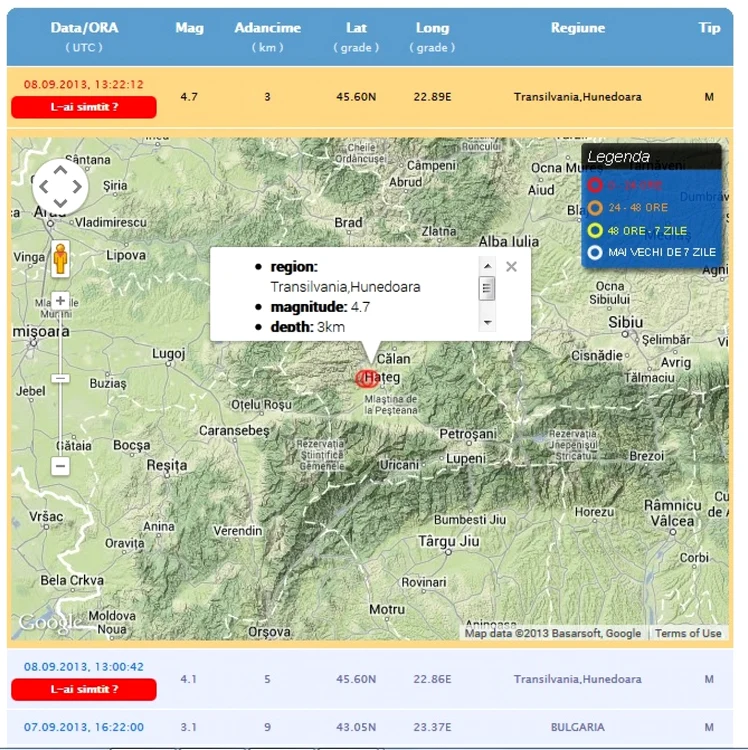Pan the map right with the arrow

pos(77,187)
